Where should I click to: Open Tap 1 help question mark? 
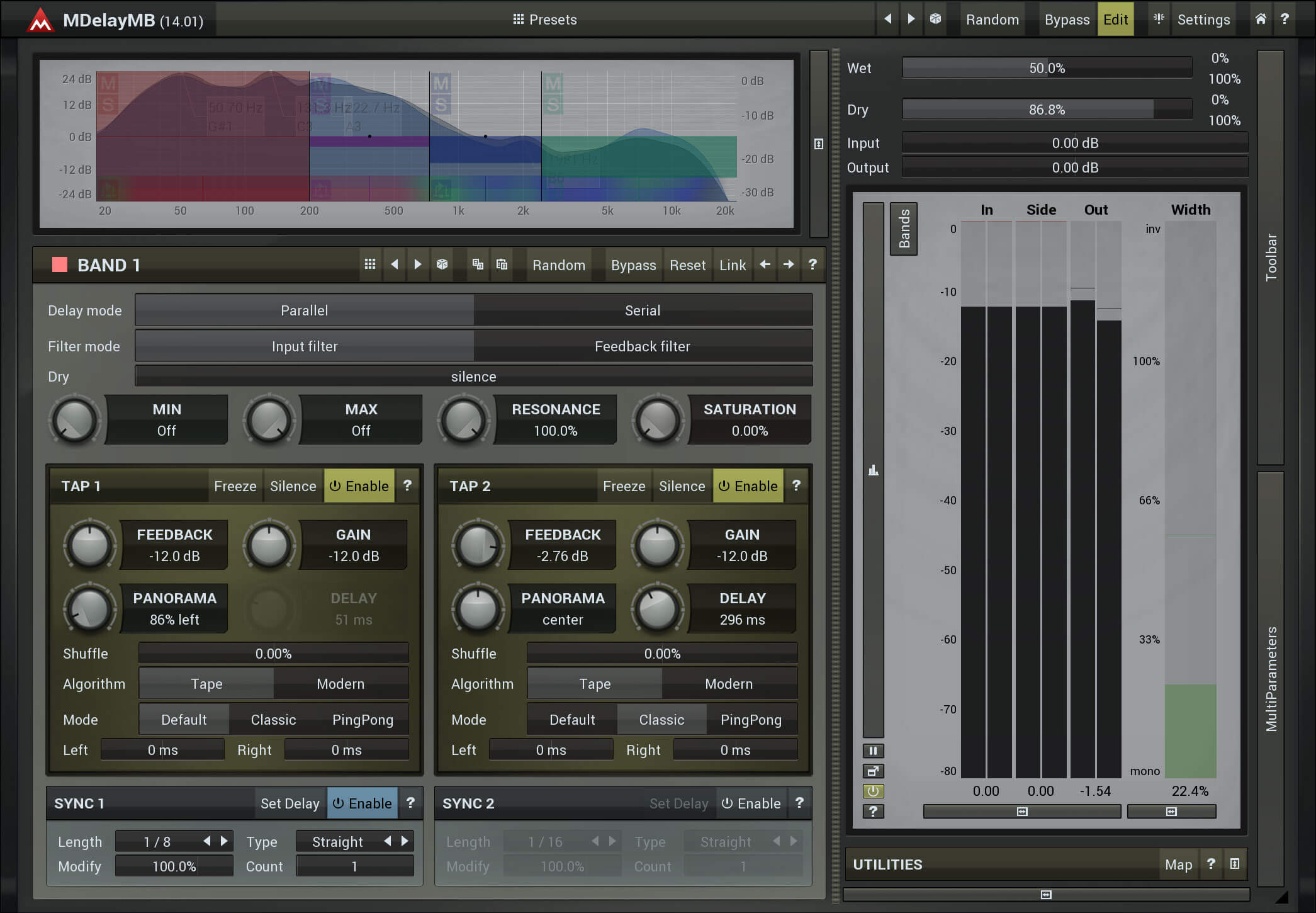(x=407, y=485)
